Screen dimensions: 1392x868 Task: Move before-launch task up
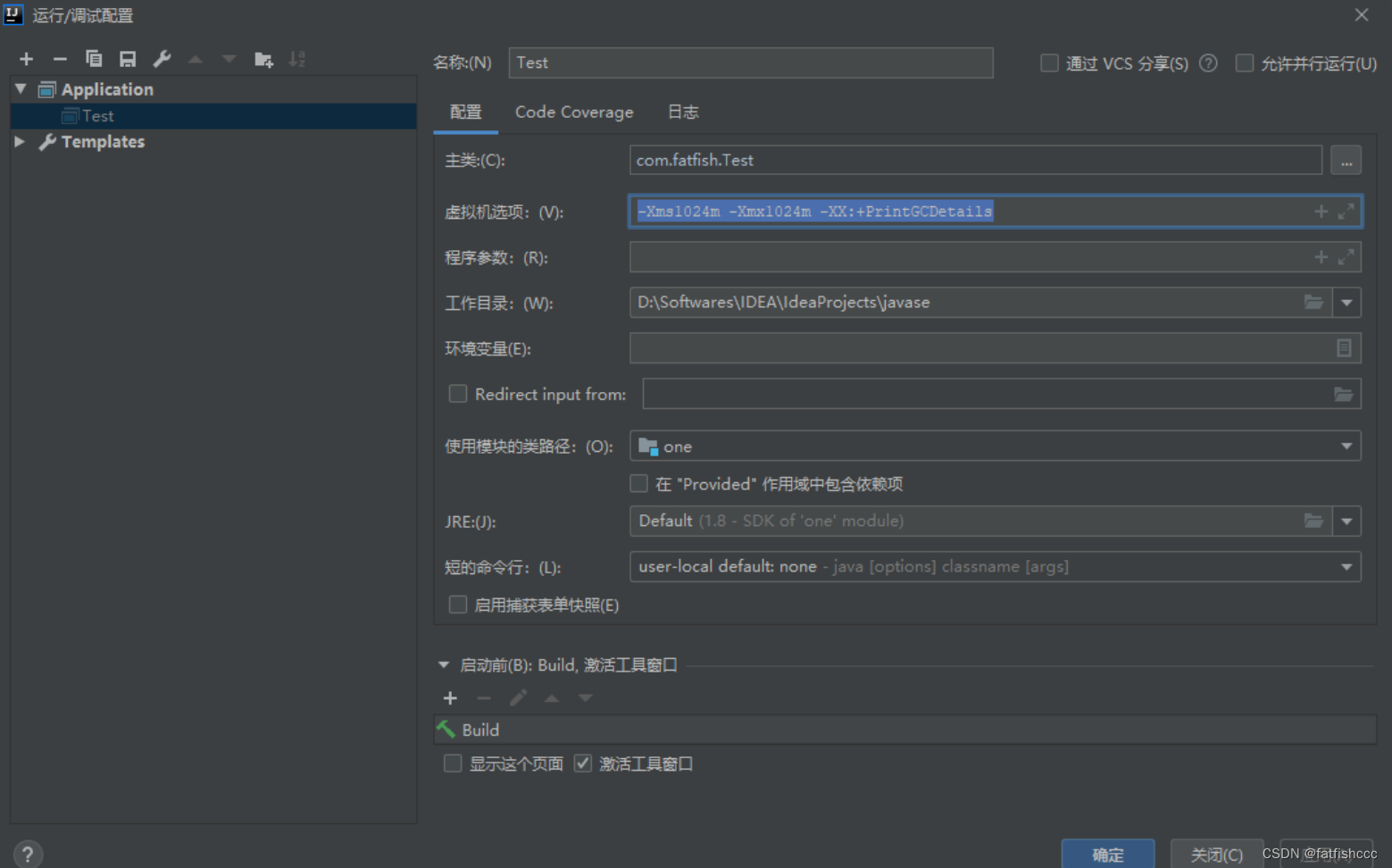point(552,698)
